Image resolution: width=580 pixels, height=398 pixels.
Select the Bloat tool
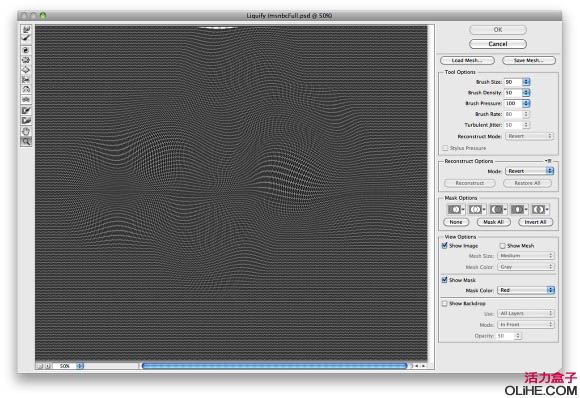[x=26, y=70]
